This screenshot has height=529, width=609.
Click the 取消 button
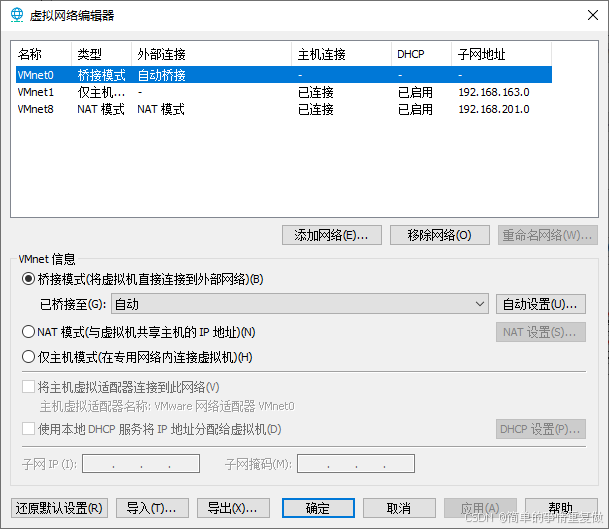(x=399, y=508)
